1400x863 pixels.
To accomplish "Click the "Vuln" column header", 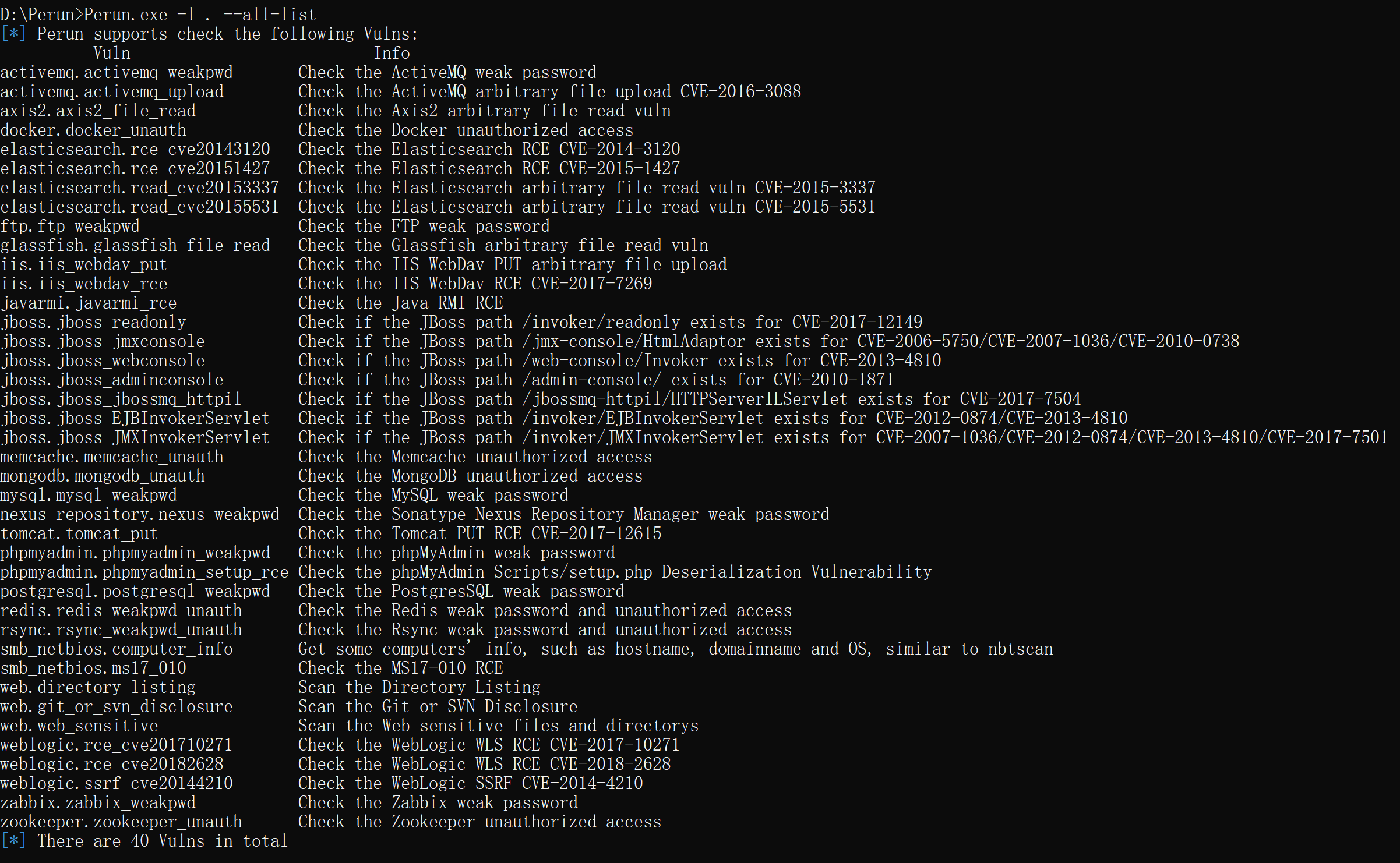I will 111,53.
